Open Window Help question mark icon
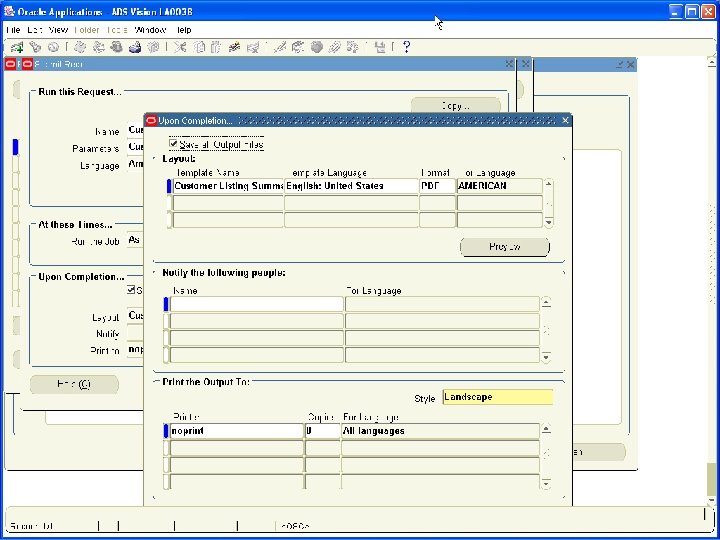 [406, 47]
